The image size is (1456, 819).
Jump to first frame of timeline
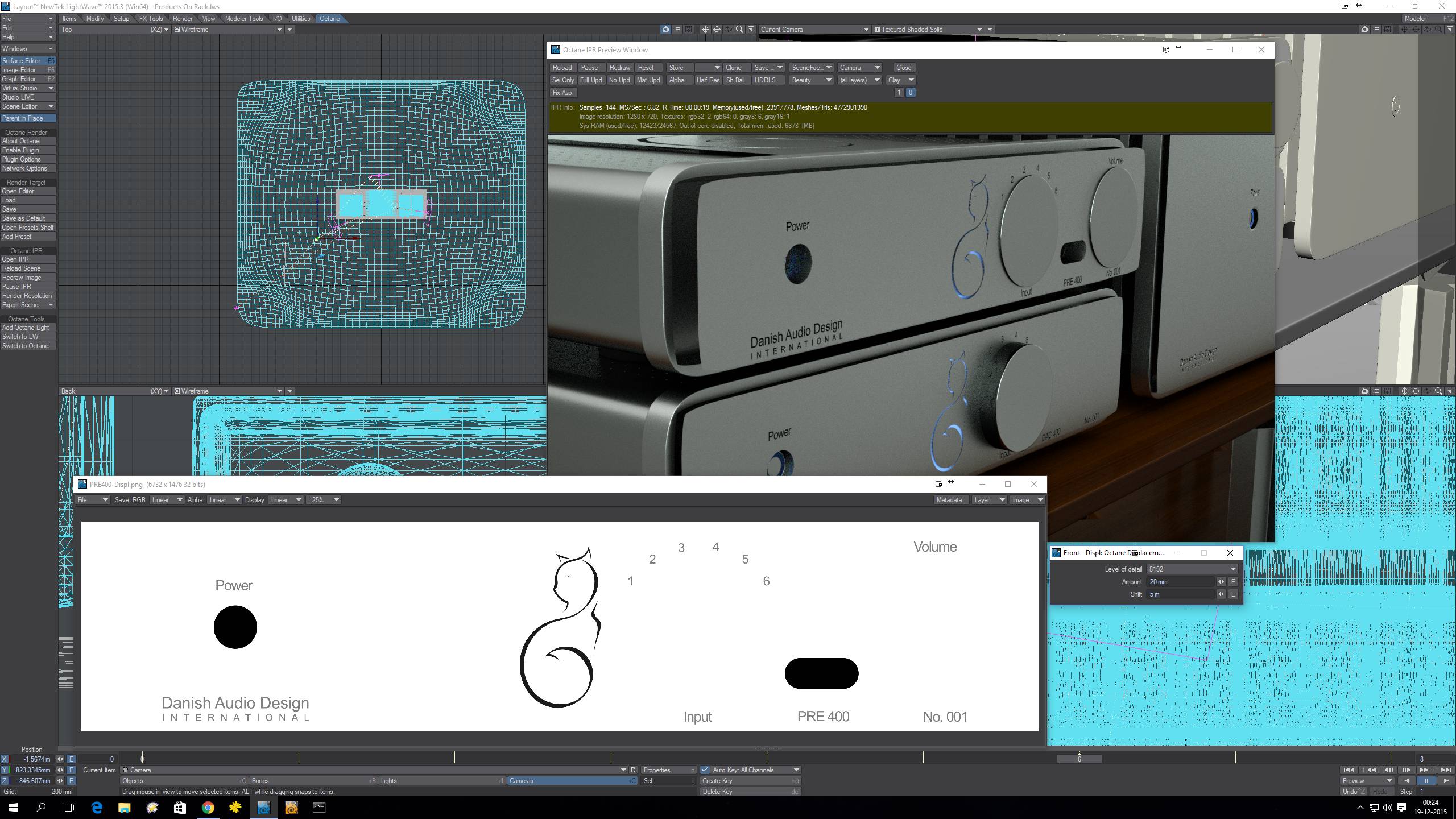pyautogui.click(x=1348, y=770)
